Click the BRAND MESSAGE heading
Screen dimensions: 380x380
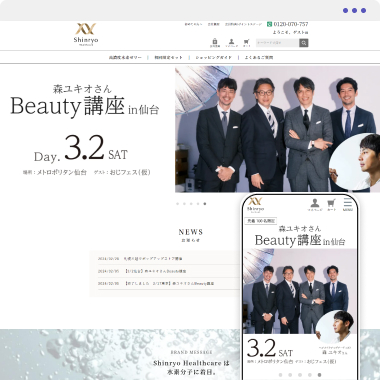pyautogui.click(x=191, y=352)
